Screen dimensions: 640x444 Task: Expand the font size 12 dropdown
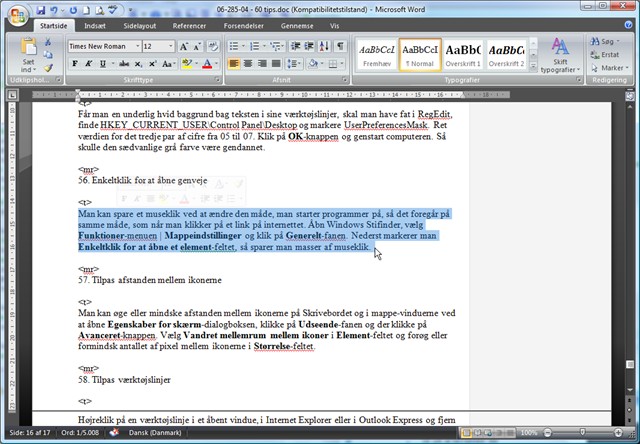coord(171,46)
